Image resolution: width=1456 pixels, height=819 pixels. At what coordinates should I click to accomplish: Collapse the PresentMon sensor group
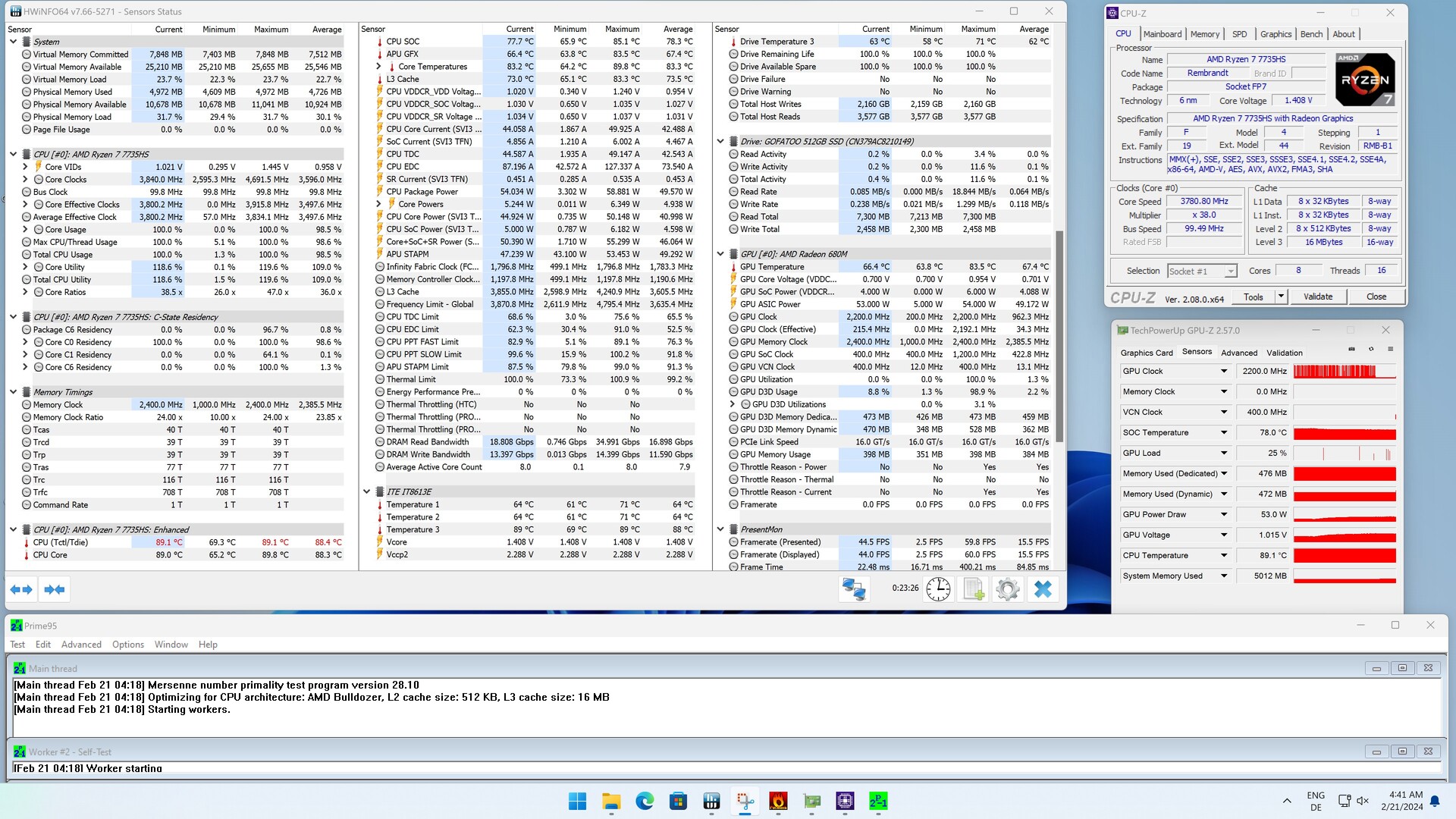pos(720,529)
